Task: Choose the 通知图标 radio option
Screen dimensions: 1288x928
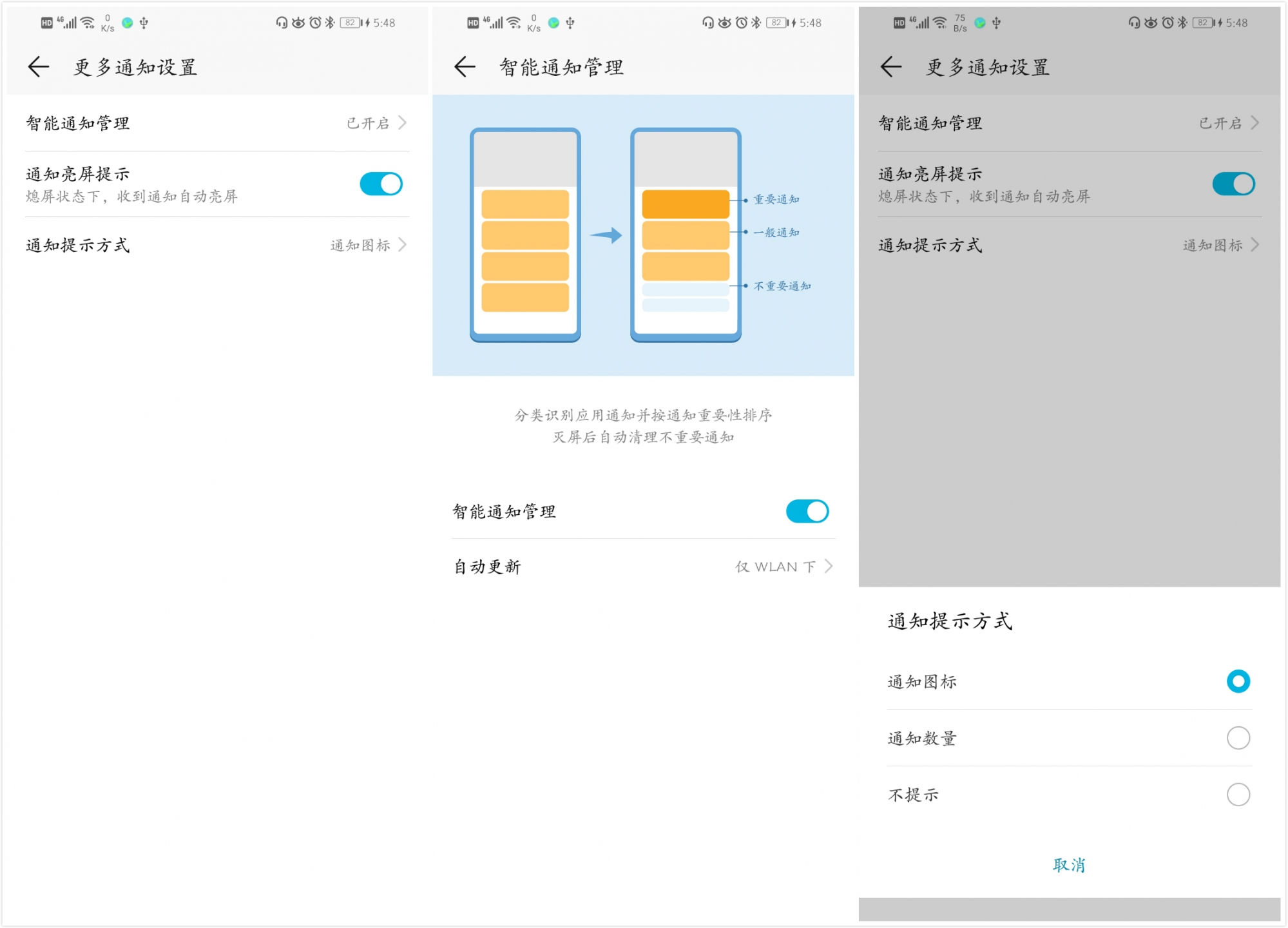Action: click(1237, 681)
